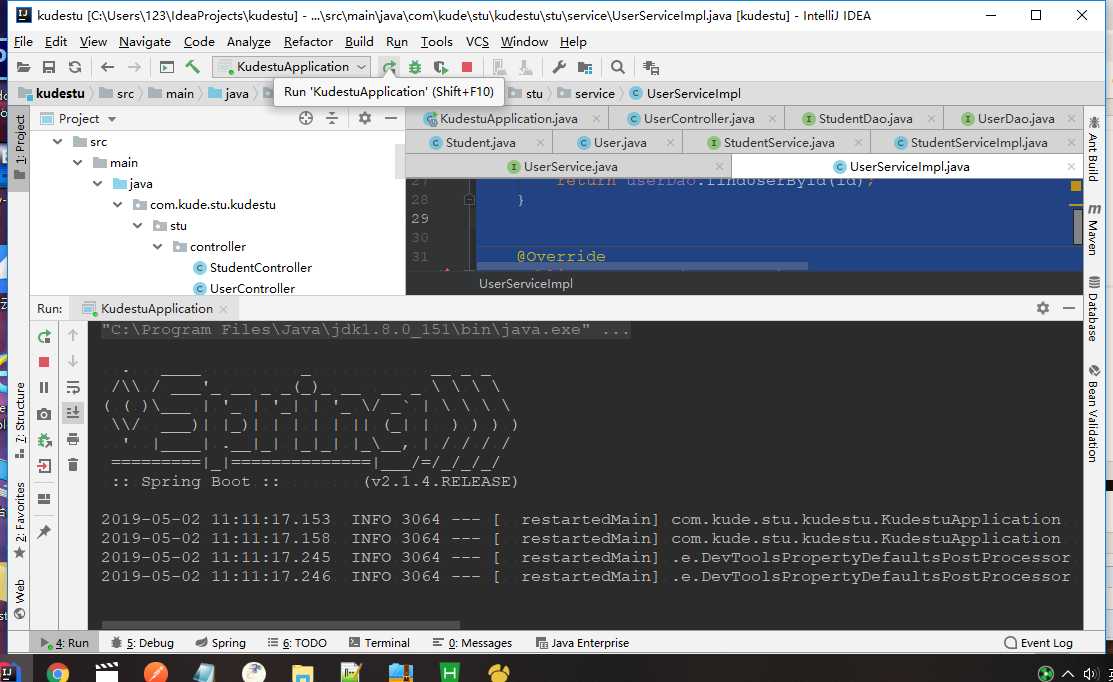The image size is (1113, 682).
Task: Click the Search Everywhere magnifier icon
Action: pos(618,67)
